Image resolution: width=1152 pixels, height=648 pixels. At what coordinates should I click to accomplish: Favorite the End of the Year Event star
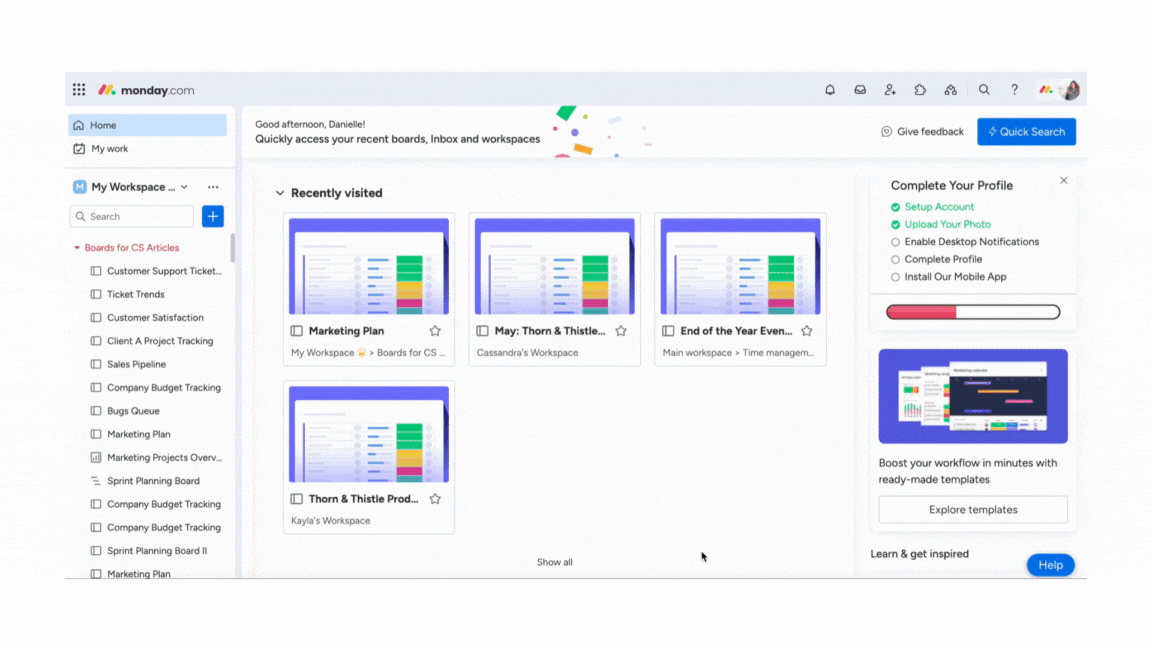click(807, 331)
